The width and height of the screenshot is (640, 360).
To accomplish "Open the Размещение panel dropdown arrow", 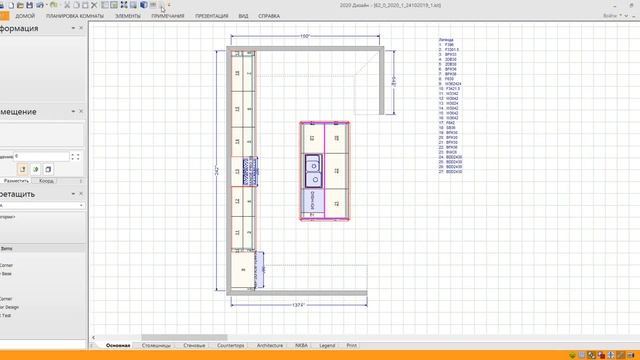I will [73, 111].
